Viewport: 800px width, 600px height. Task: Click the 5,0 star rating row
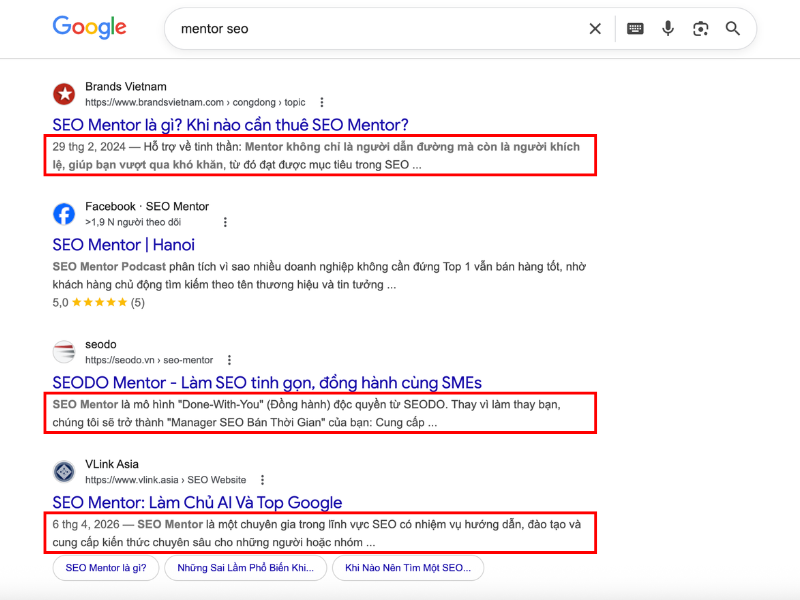98,303
